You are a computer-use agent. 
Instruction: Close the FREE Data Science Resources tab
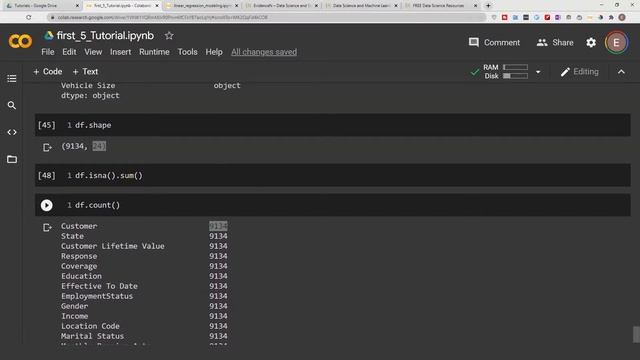[x=476, y=6]
